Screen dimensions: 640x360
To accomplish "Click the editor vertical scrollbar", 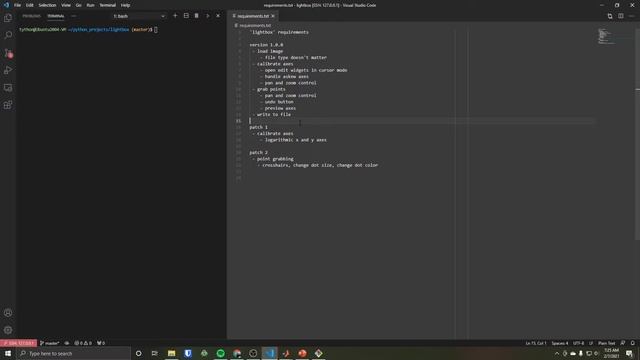I will pos(638,134).
